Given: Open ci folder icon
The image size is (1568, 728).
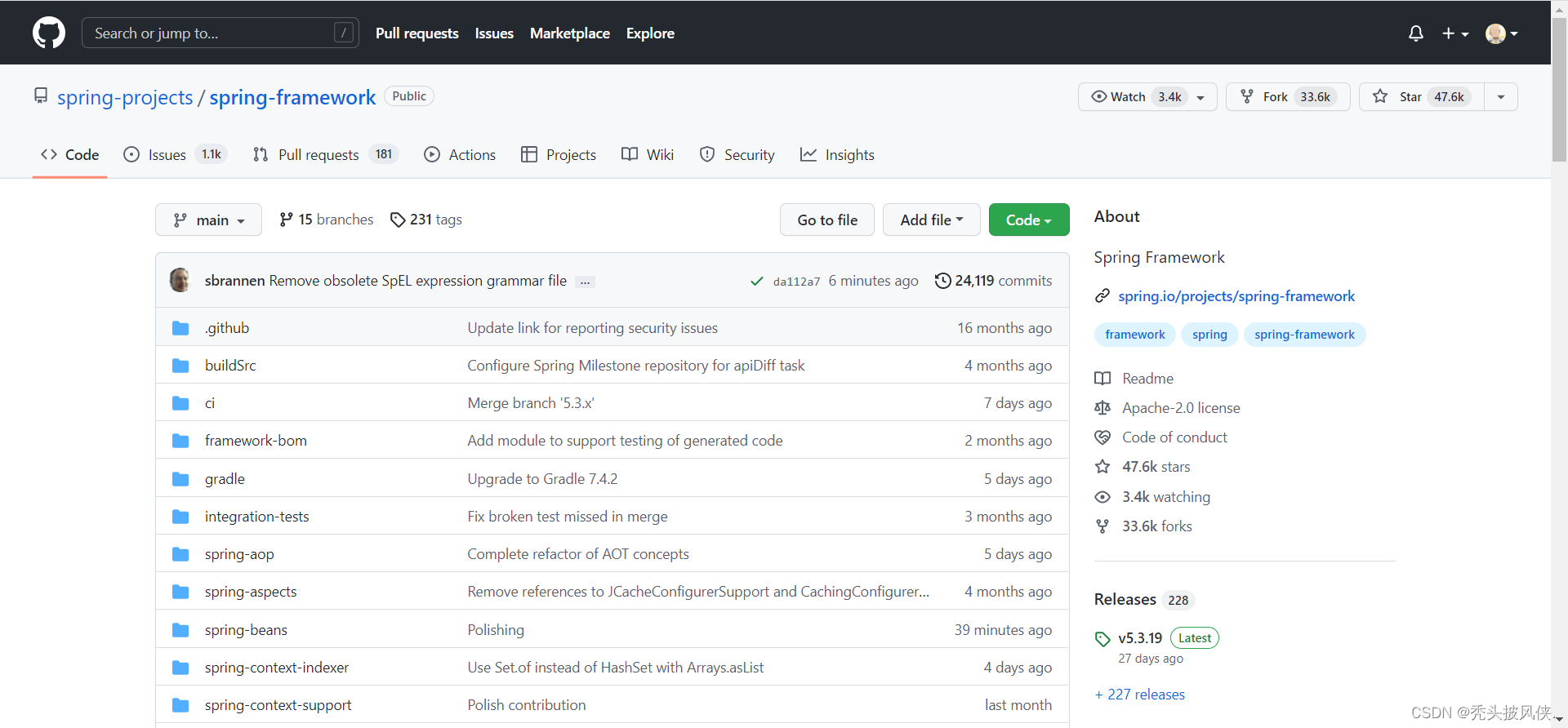Looking at the screenshot, I should pyautogui.click(x=180, y=403).
